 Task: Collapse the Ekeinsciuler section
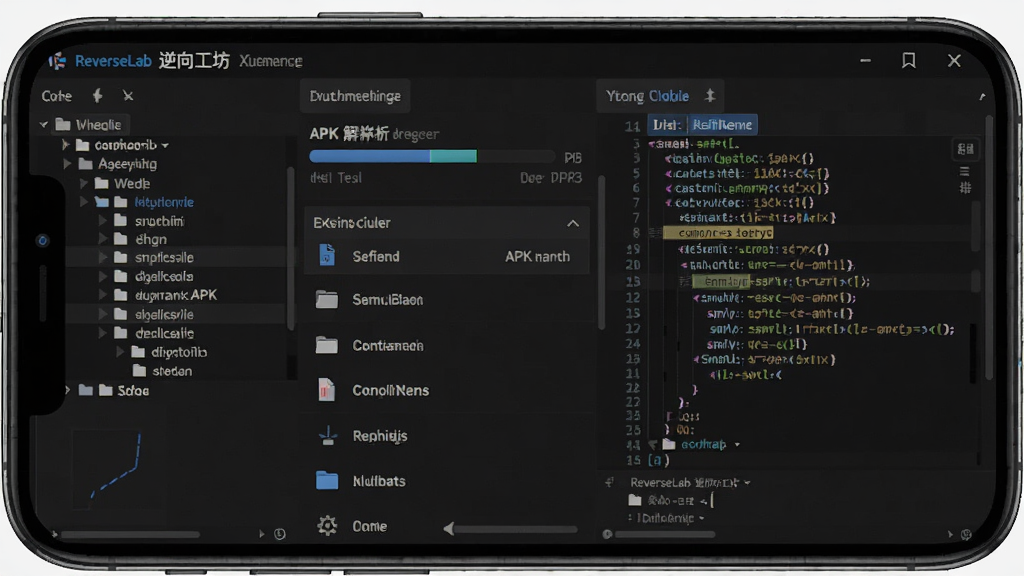[x=573, y=223]
